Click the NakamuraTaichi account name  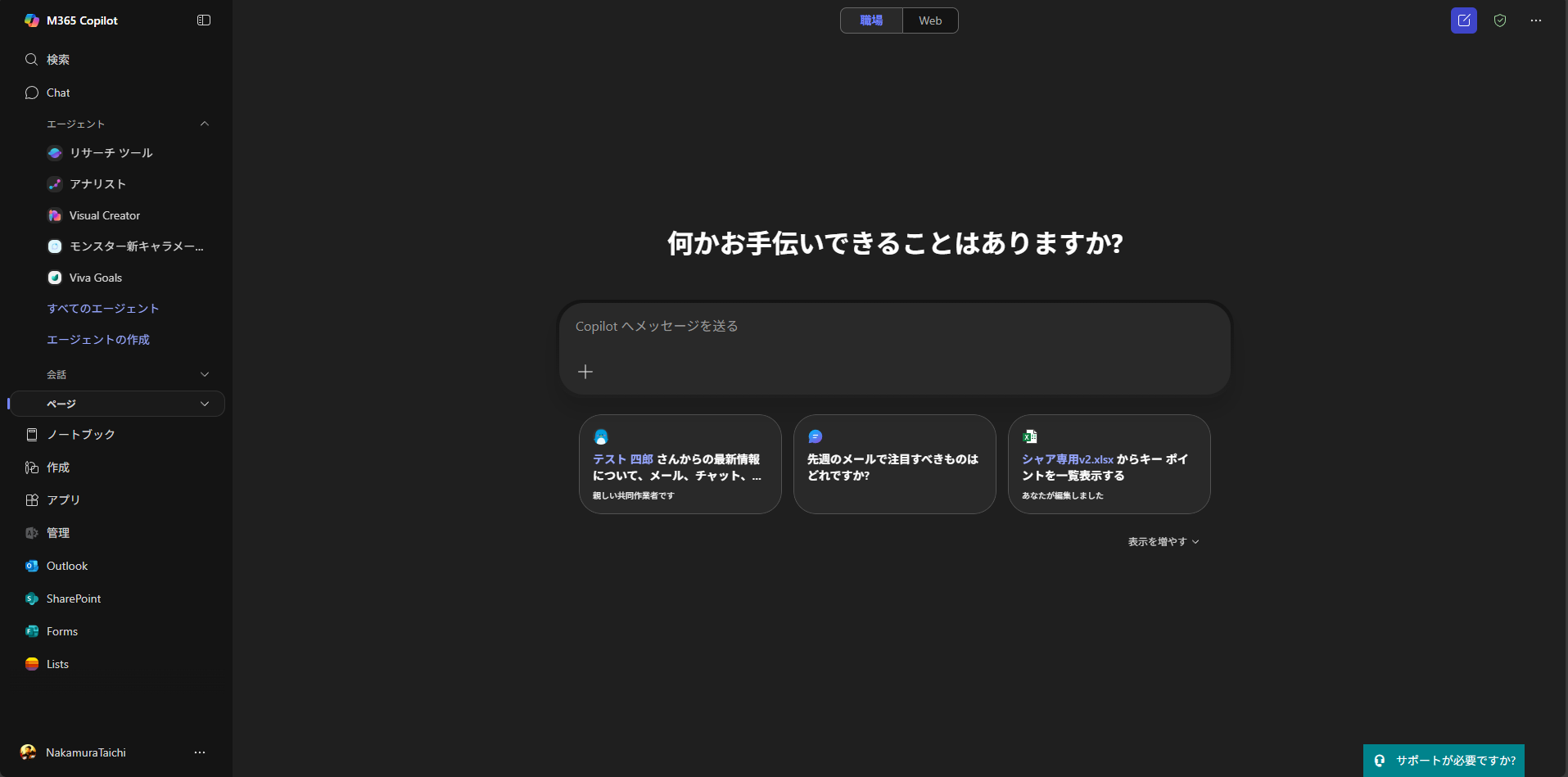86,752
